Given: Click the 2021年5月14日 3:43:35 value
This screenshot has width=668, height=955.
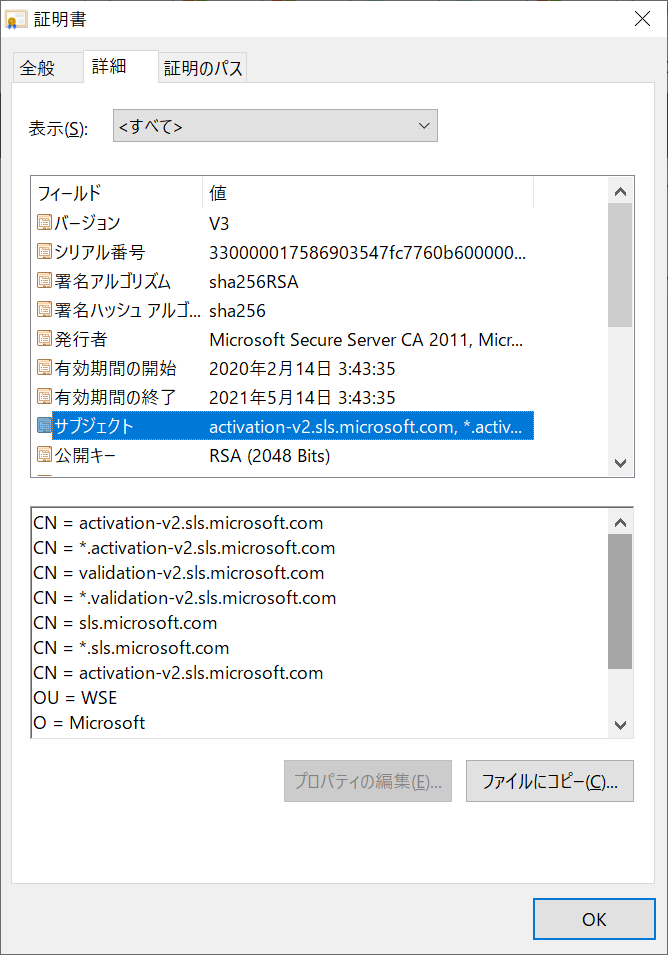Looking at the screenshot, I should coord(302,398).
